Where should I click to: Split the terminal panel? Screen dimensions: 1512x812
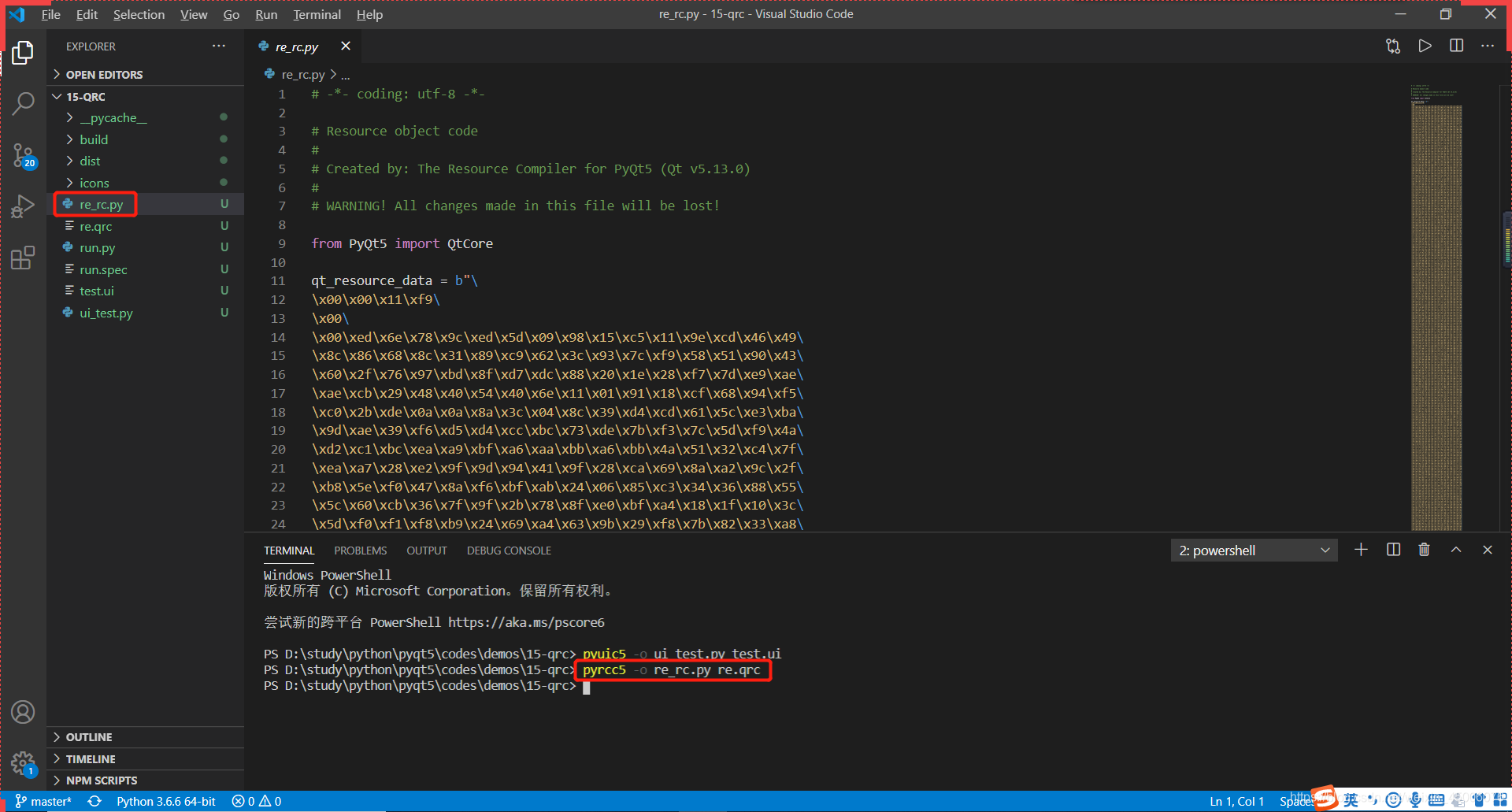click(x=1393, y=550)
